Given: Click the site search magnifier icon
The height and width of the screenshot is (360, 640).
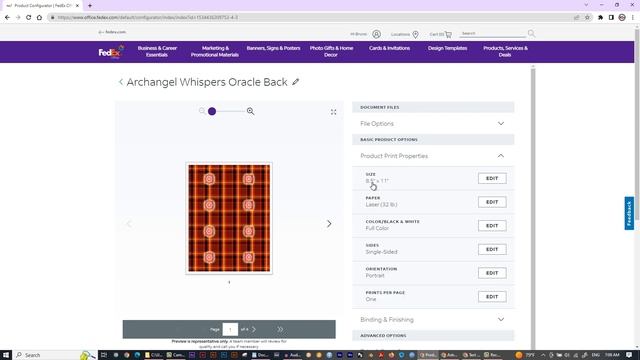Looking at the screenshot, I should (531, 33).
